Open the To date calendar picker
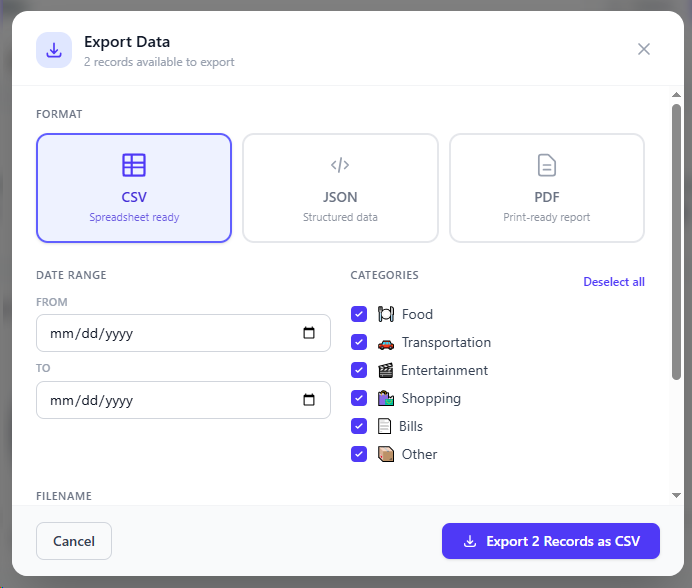 pos(309,400)
